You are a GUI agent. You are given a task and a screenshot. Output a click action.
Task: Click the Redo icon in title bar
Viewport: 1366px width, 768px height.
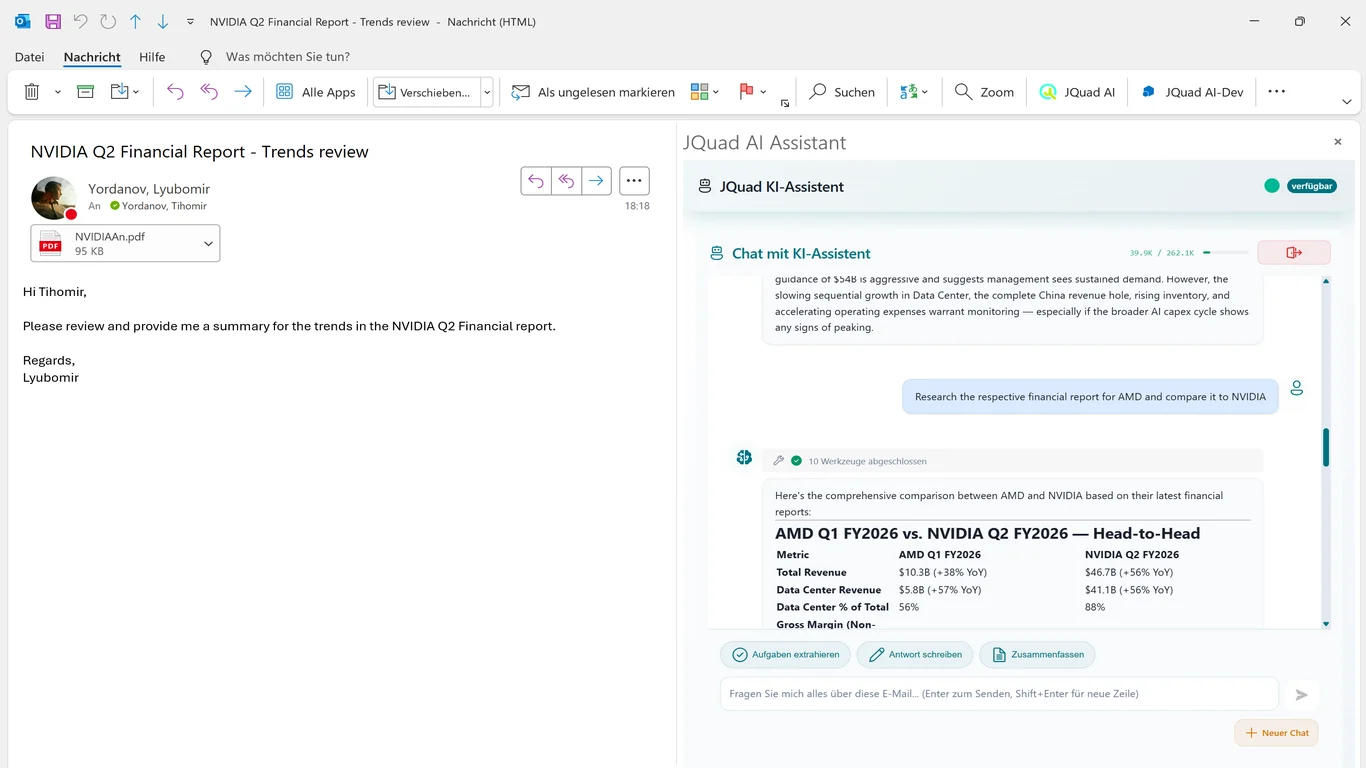click(x=108, y=21)
